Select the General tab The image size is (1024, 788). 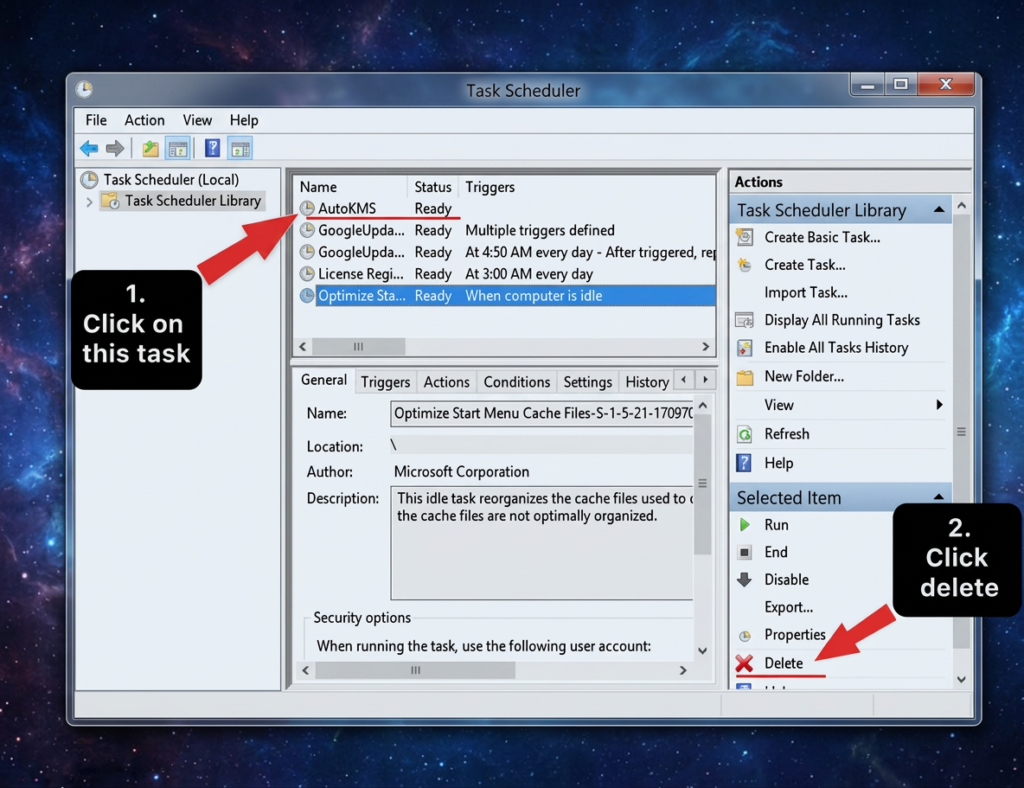click(x=324, y=380)
